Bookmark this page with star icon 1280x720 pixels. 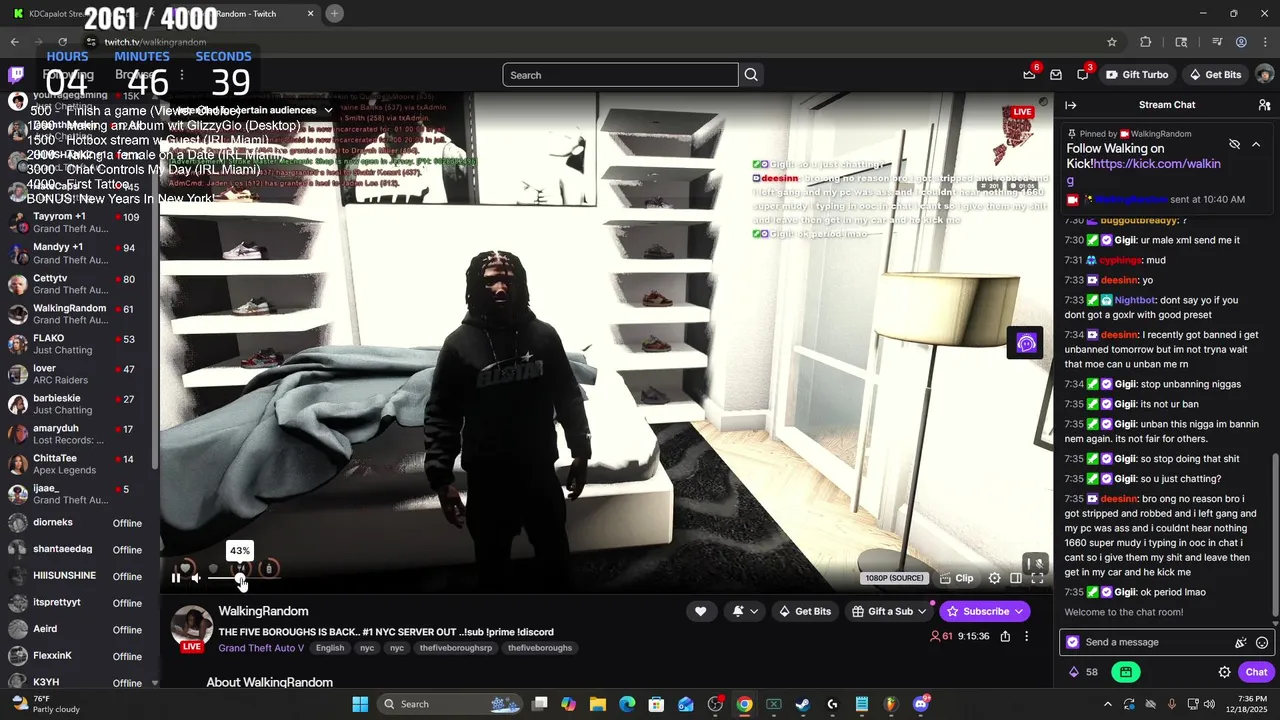tap(1111, 42)
